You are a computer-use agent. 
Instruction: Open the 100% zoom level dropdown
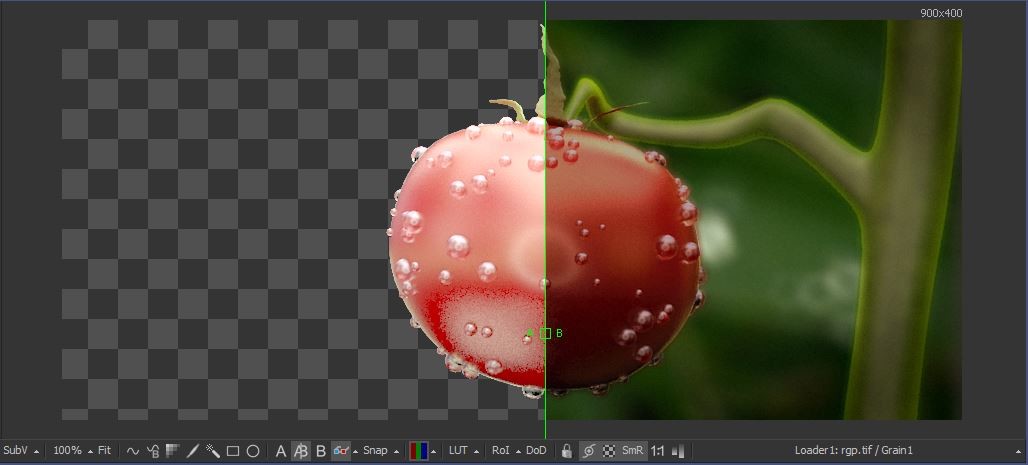(89, 451)
